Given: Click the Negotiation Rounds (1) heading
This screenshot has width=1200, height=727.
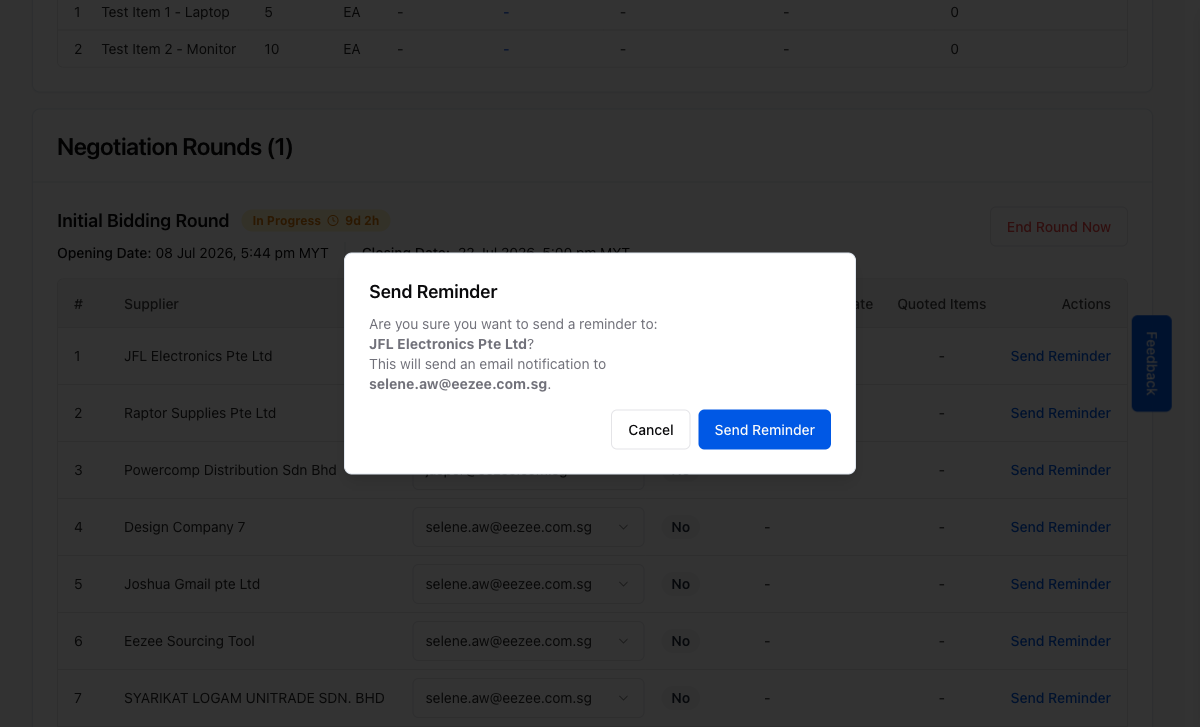Looking at the screenshot, I should point(175,147).
